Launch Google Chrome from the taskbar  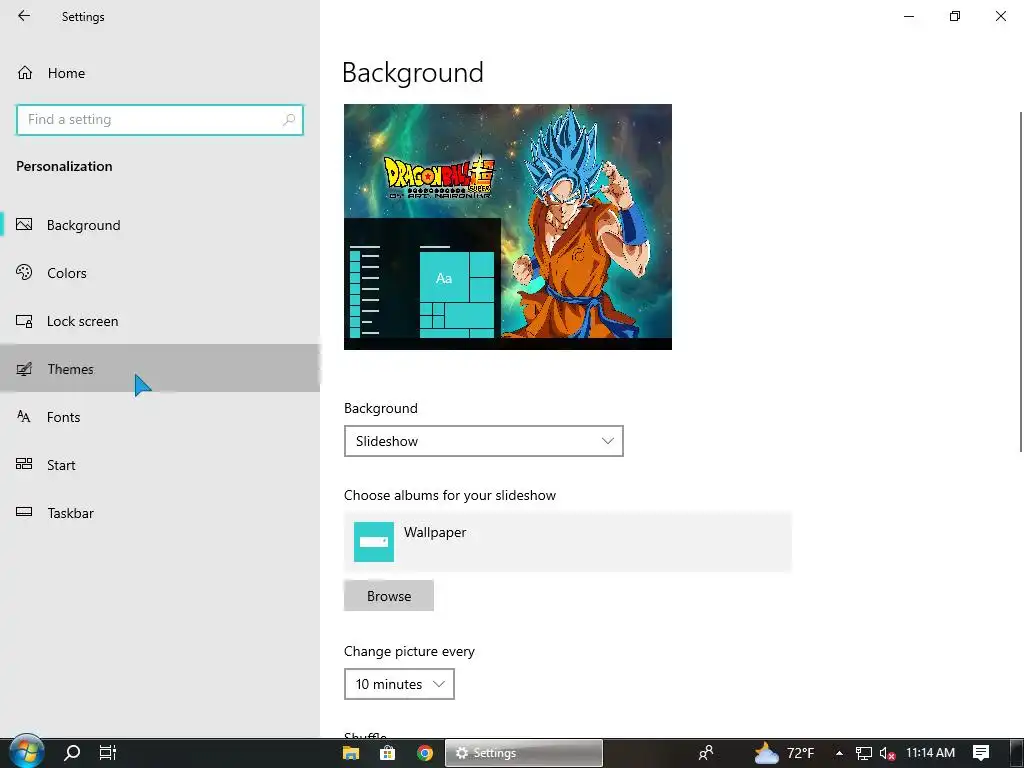tap(424, 753)
